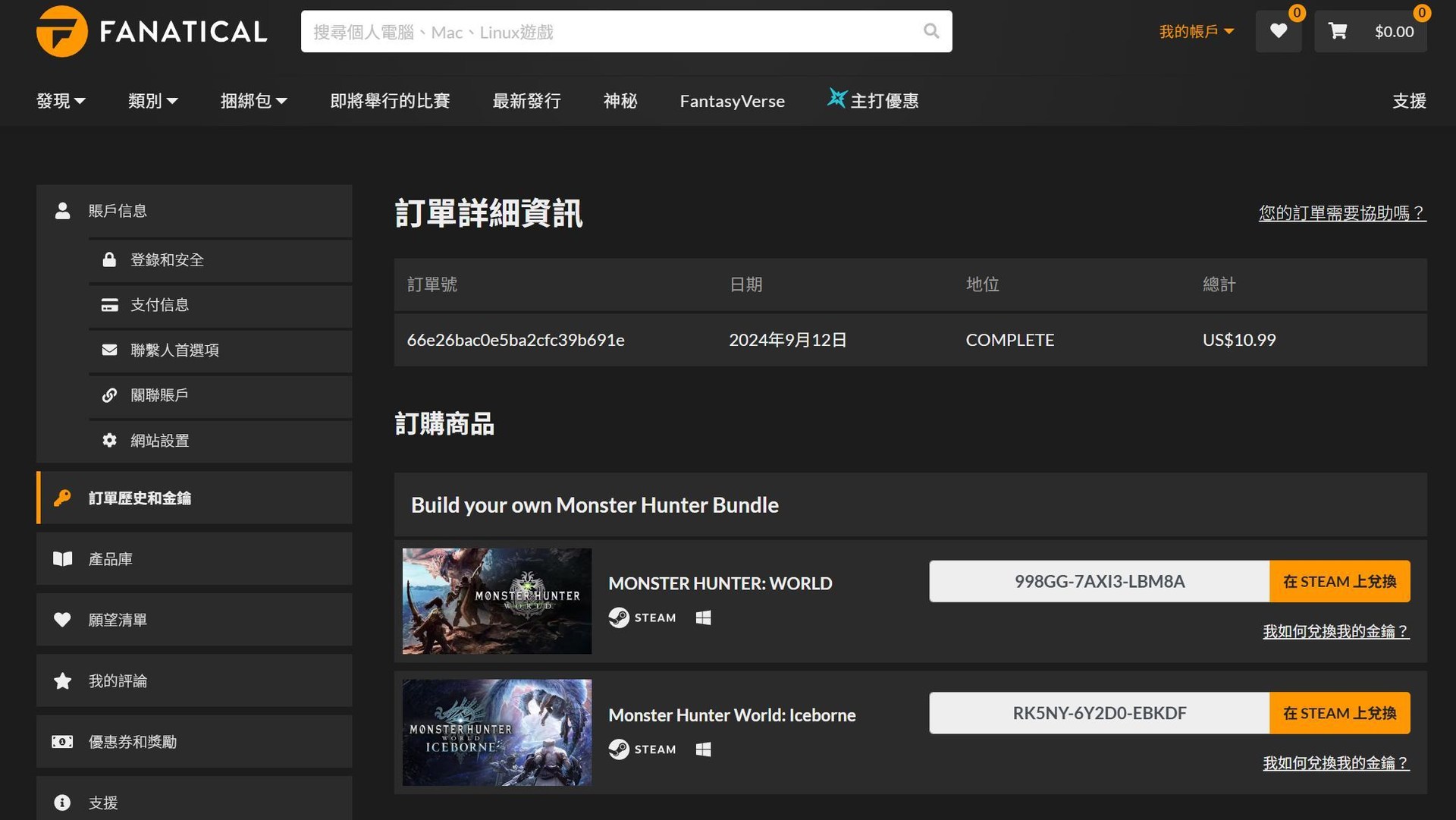Screen dimensions: 1456x820
Task: Click the Fanatical logo icon
Action: (x=64, y=32)
